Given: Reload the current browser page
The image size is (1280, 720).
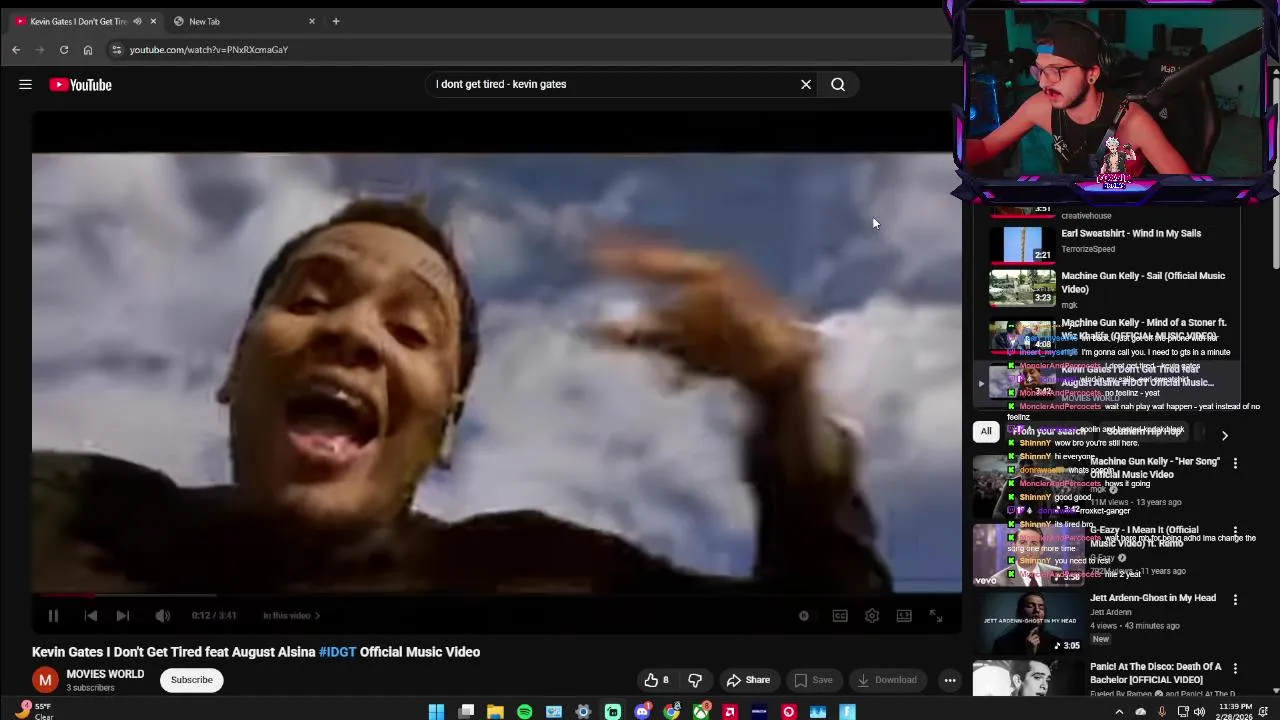Looking at the screenshot, I should tap(64, 49).
